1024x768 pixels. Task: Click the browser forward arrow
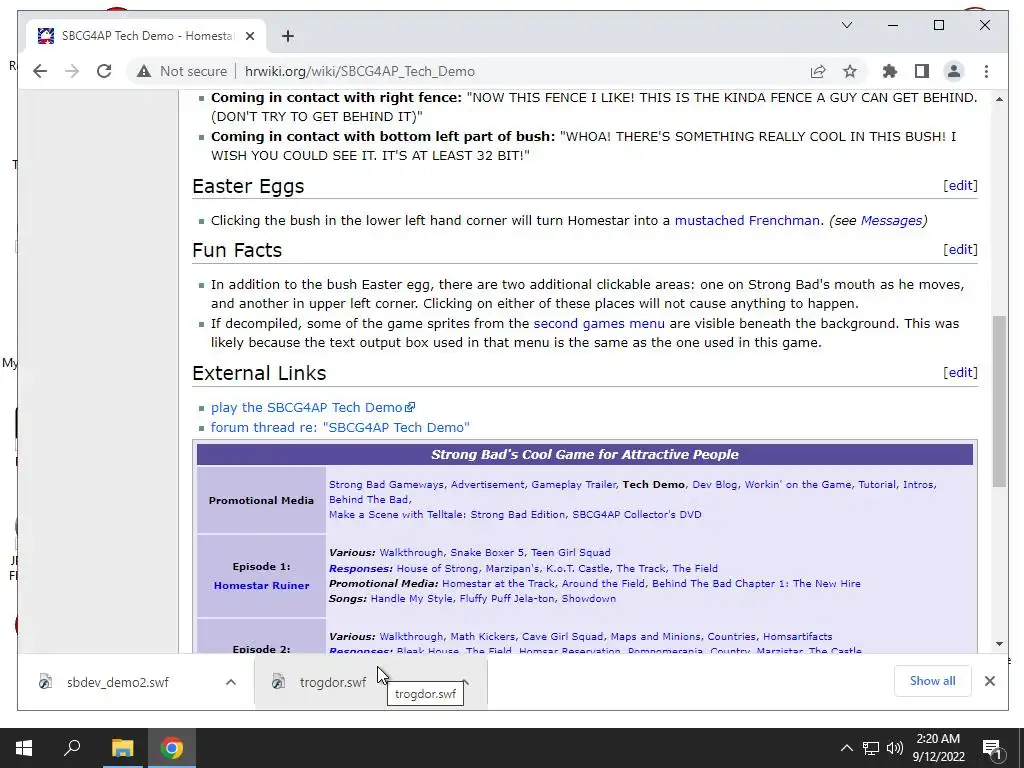tap(72, 71)
